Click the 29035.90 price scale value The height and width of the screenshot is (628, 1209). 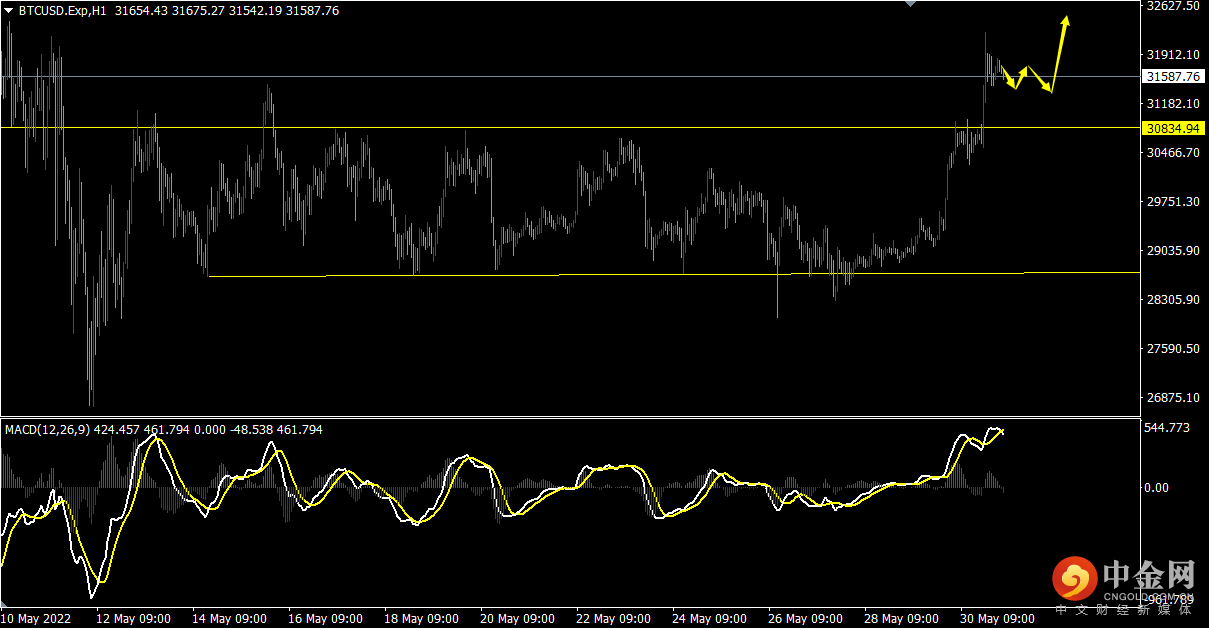click(1174, 250)
